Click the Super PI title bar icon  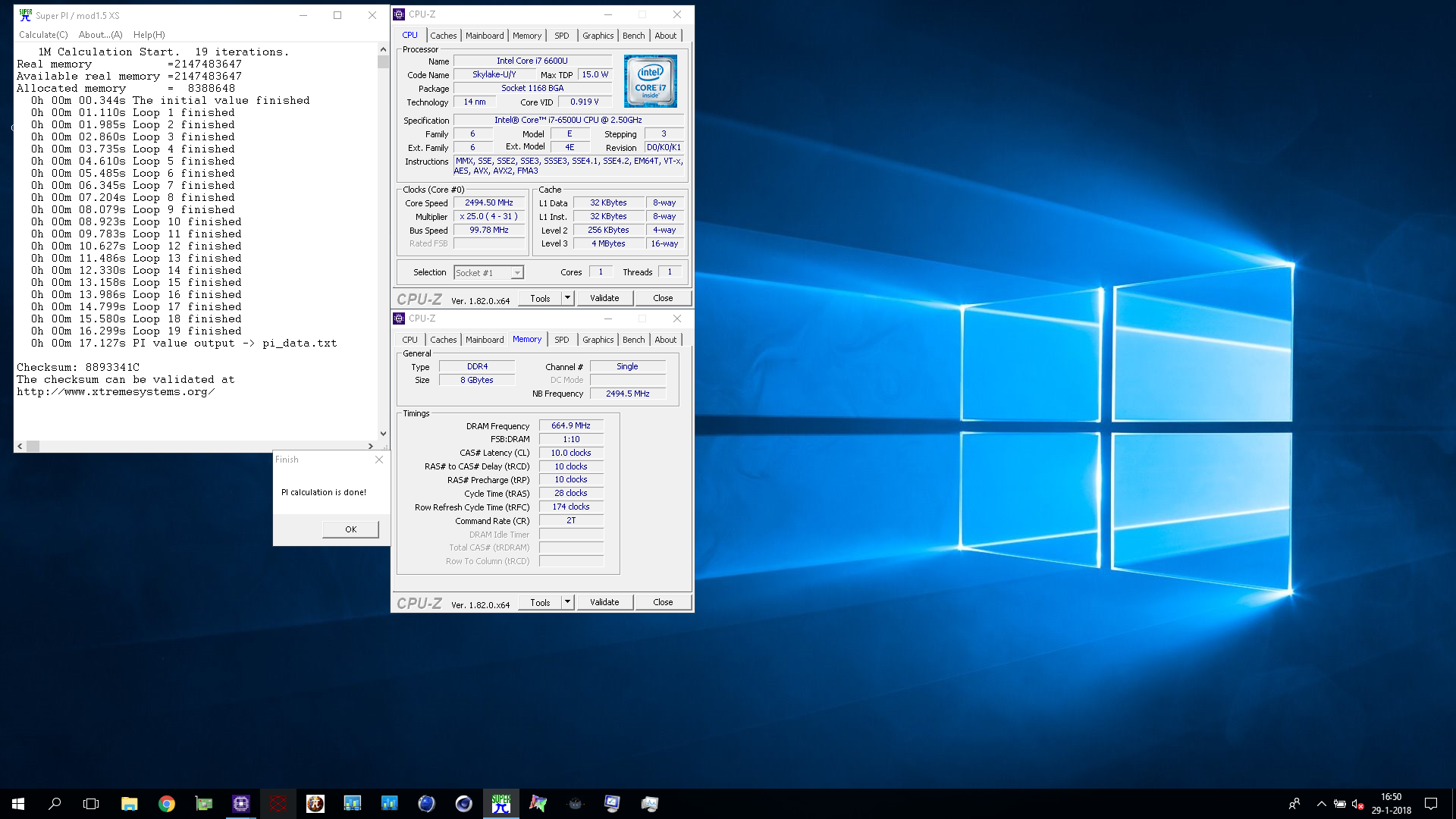26,15
